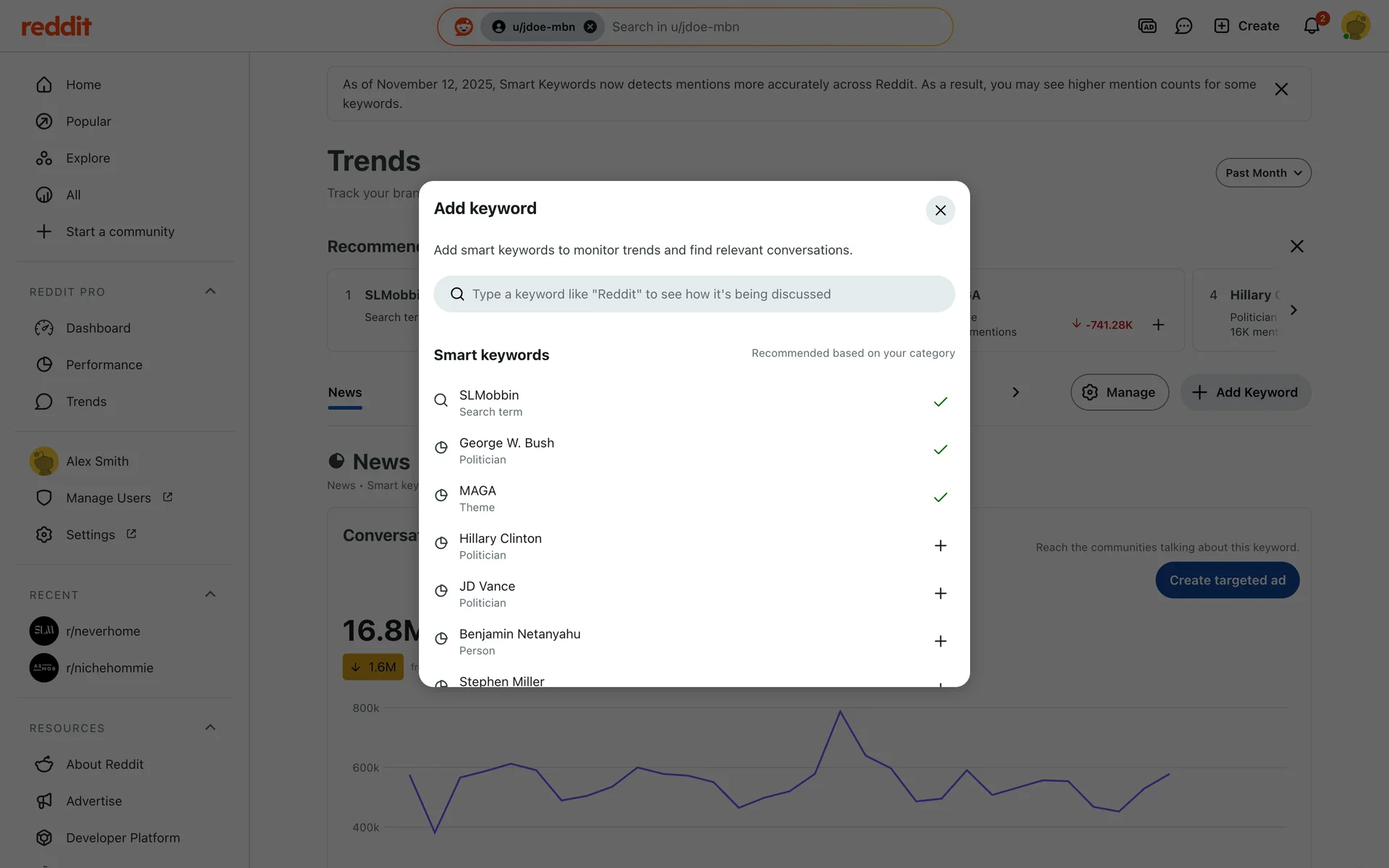Remove the u/jdoe-mbn search filter chip
This screenshot has height=868, width=1389.
coord(590,27)
